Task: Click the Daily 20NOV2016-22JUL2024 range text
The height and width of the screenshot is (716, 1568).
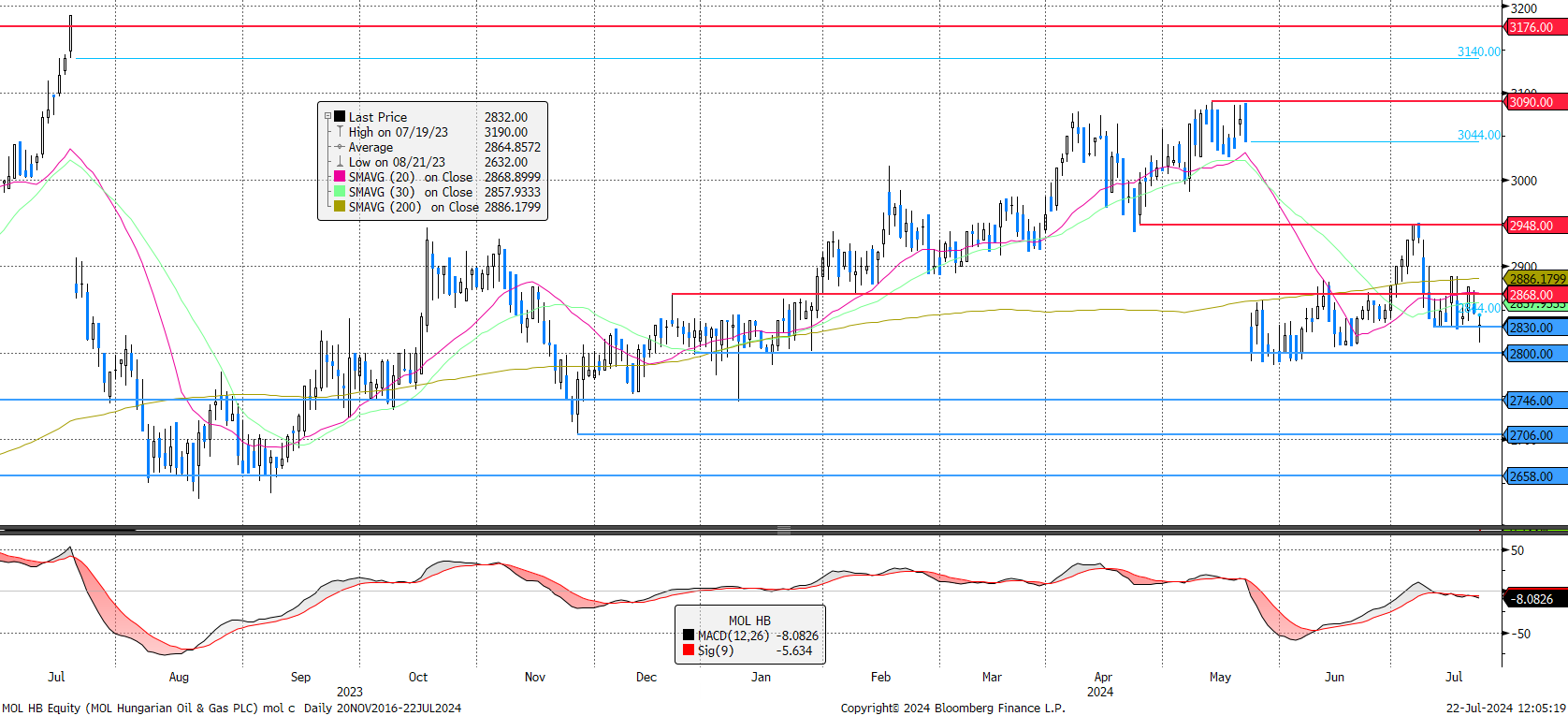Action: tap(383, 708)
